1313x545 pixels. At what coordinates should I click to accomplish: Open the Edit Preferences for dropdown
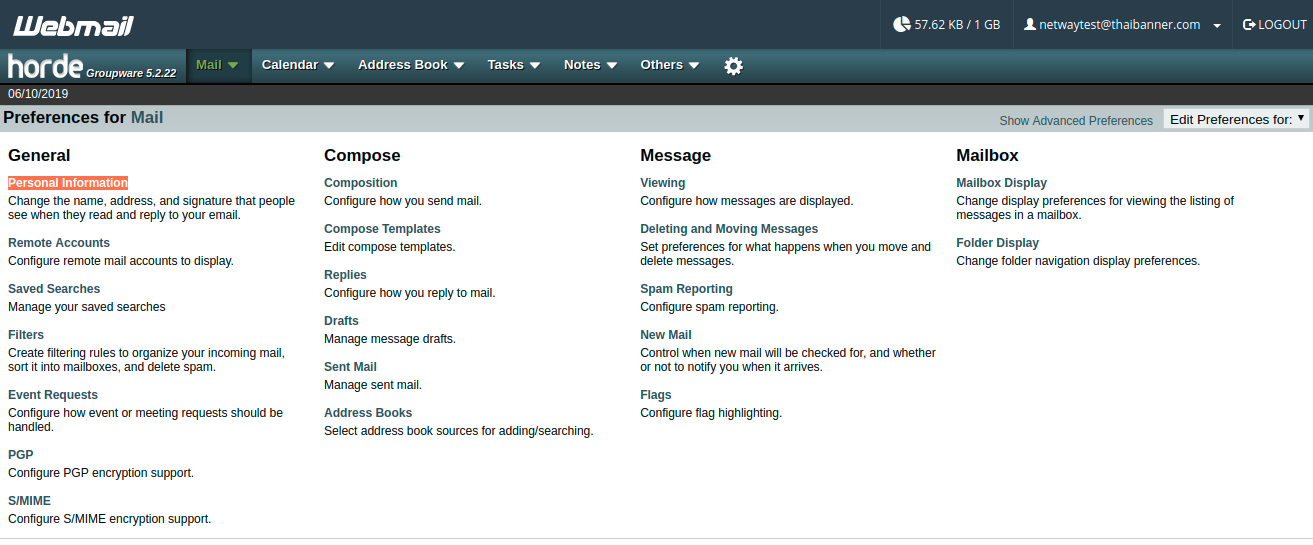[1237, 119]
